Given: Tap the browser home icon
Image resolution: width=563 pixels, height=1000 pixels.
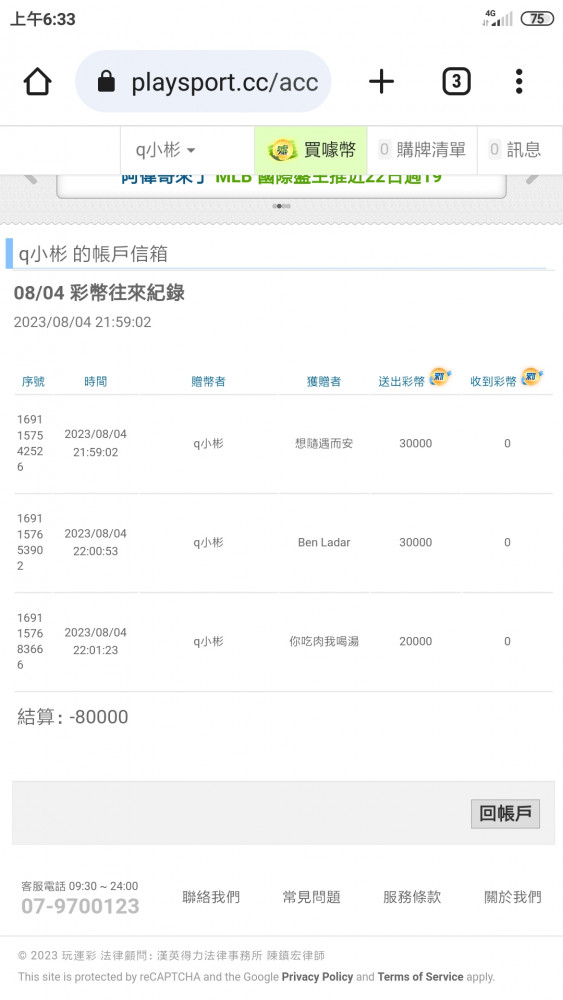Looking at the screenshot, I should (38, 82).
